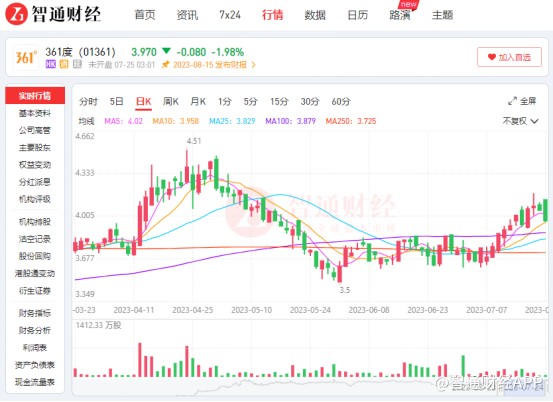Open 沽空记录 in sidebar
The image size is (553, 402).
35,239
